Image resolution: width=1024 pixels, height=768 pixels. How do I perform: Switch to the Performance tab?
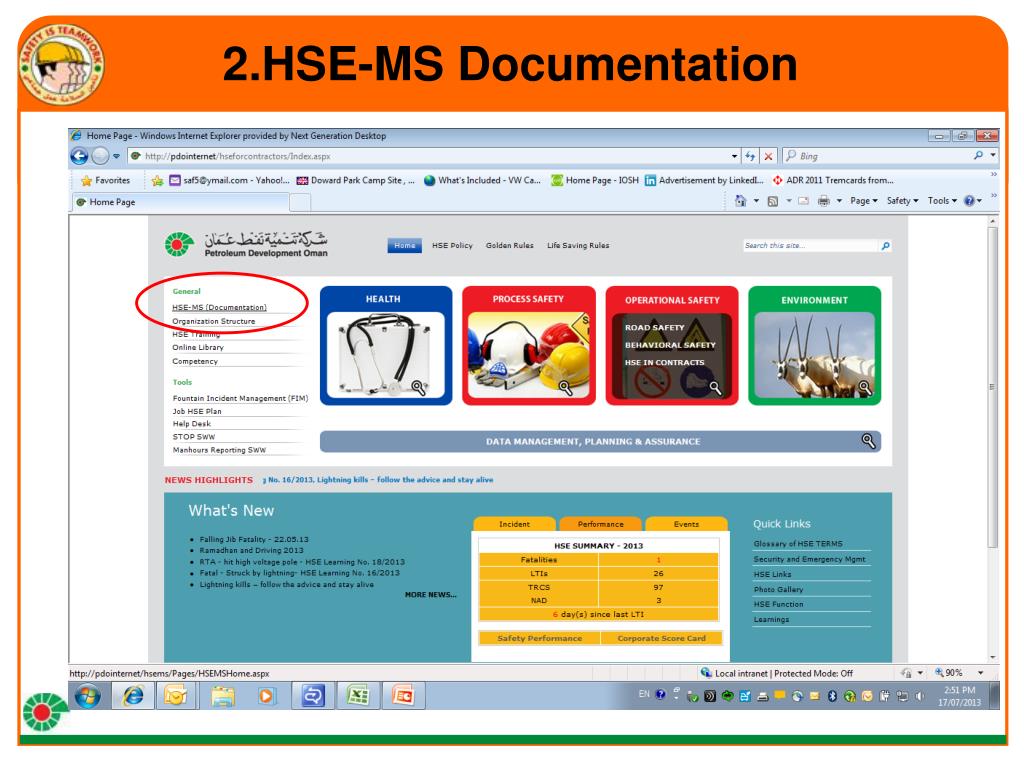click(600, 524)
